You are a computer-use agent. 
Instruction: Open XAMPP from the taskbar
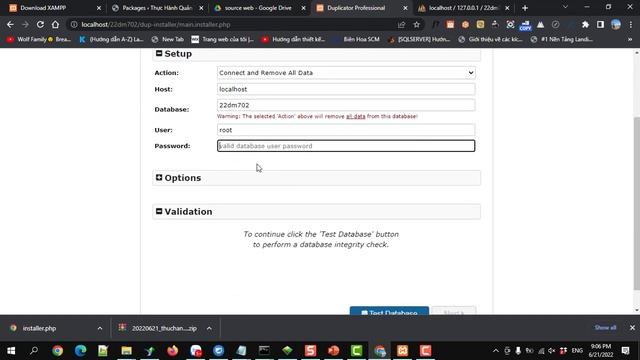click(402, 351)
